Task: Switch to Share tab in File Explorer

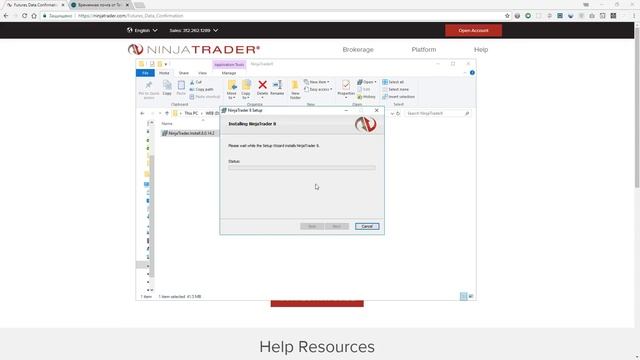Action: click(184, 73)
